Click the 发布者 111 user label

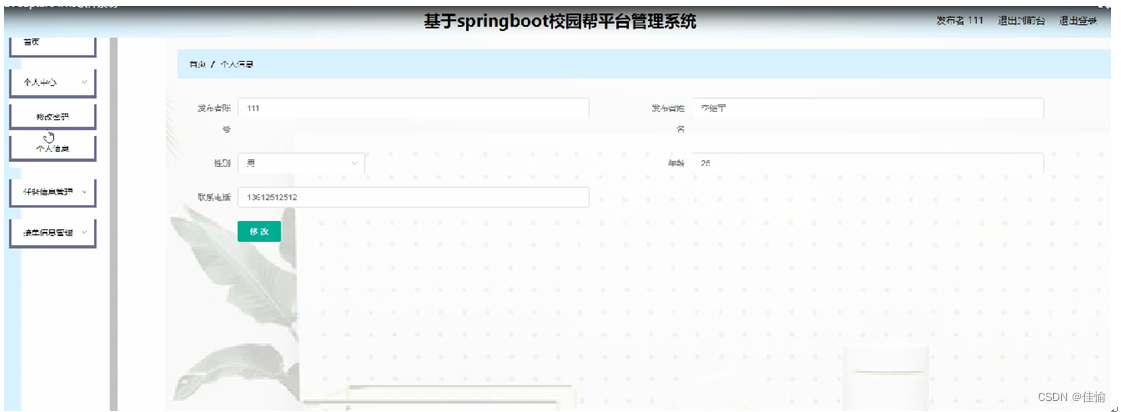[960, 21]
